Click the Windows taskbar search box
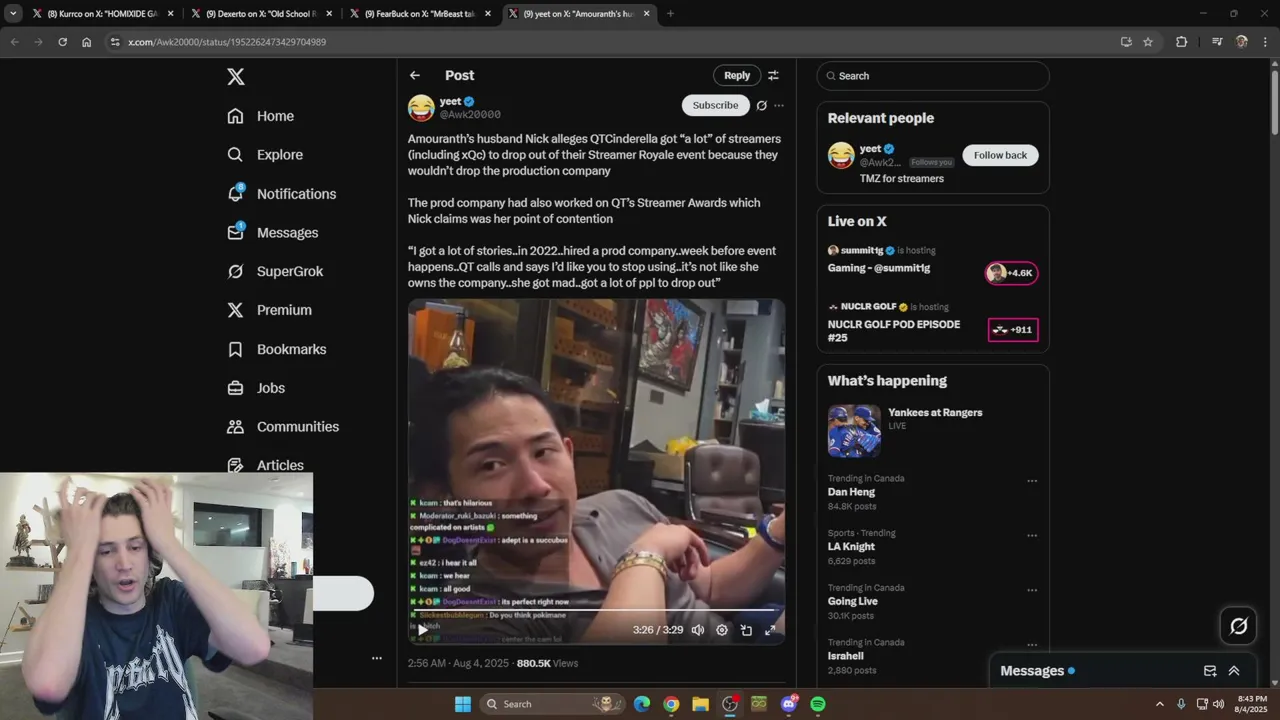 552,704
